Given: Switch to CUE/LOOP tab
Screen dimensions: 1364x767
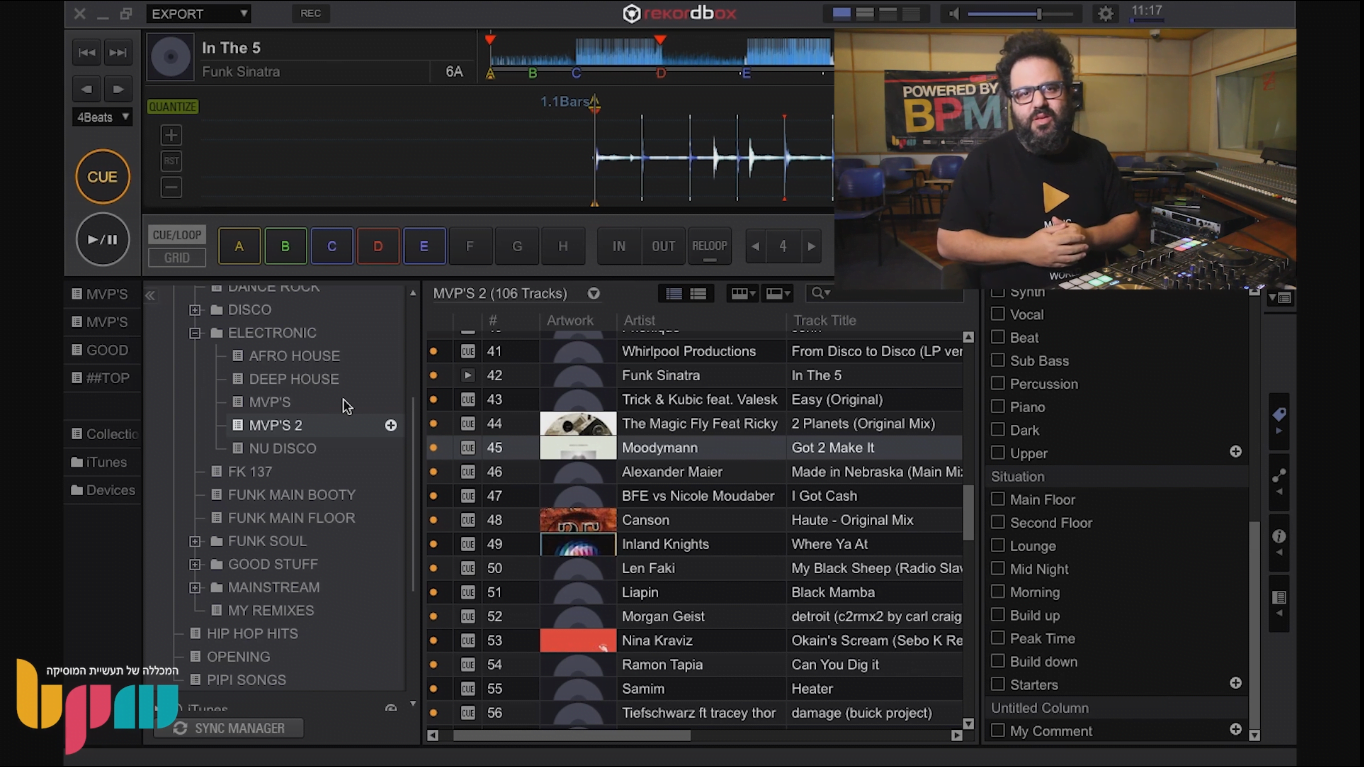Looking at the screenshot, I should tap(176, 235).
